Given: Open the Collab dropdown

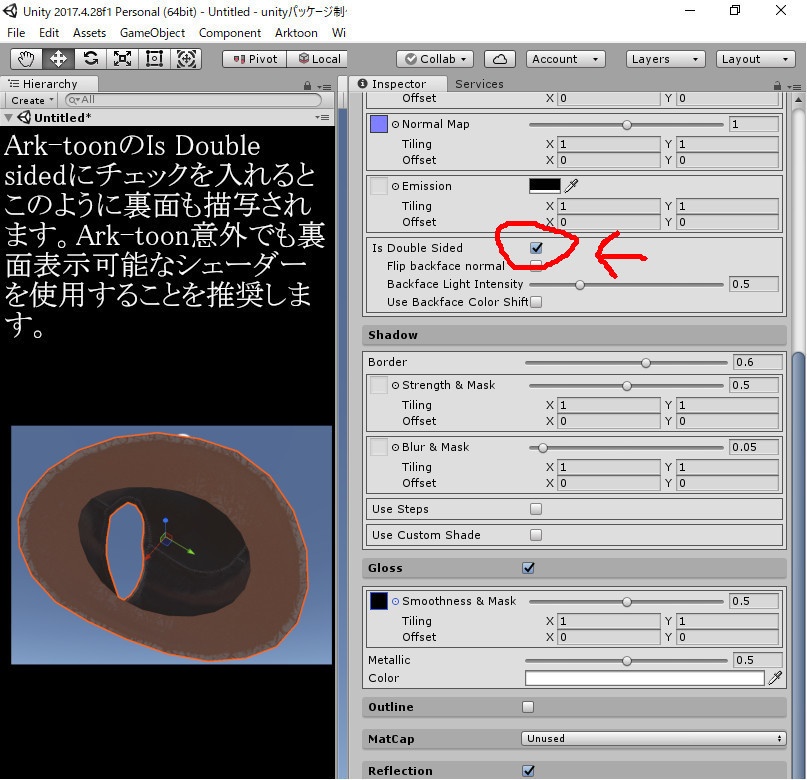Looking at the screenshot, I should click(x=434, y=59).
